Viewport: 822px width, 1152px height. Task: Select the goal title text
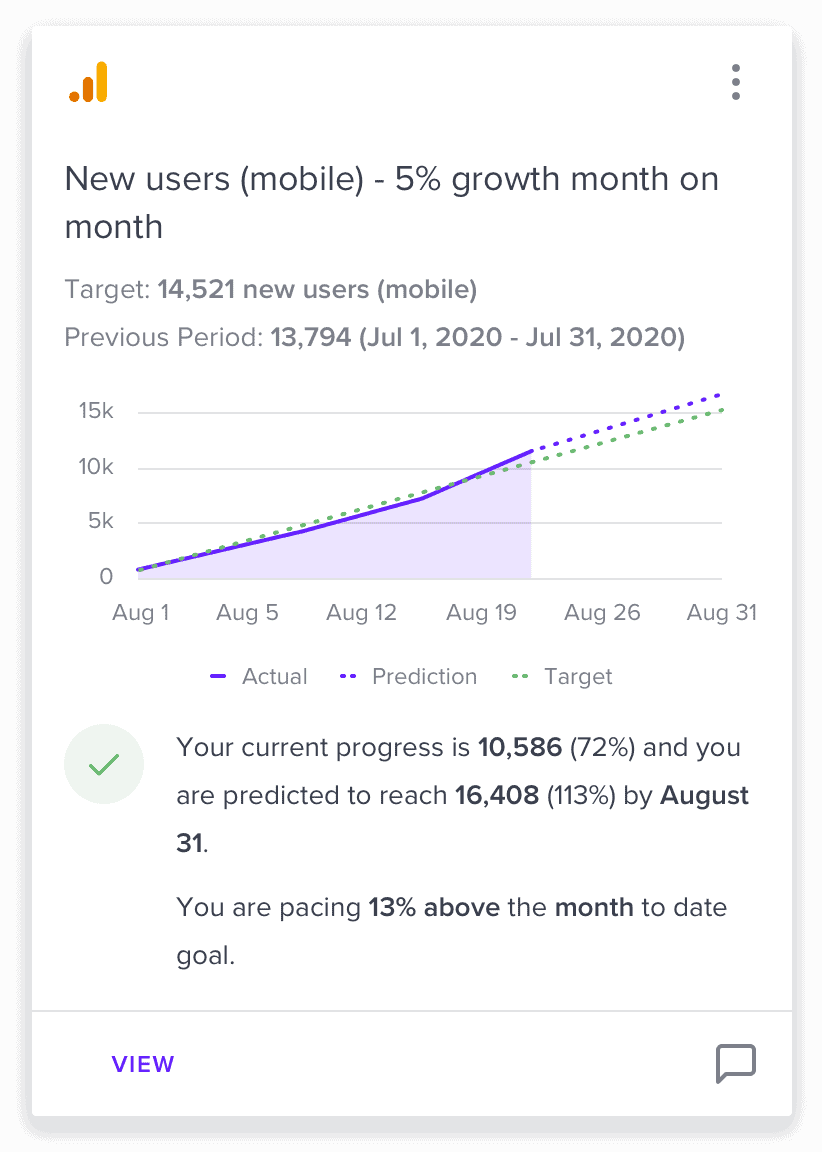392,203
